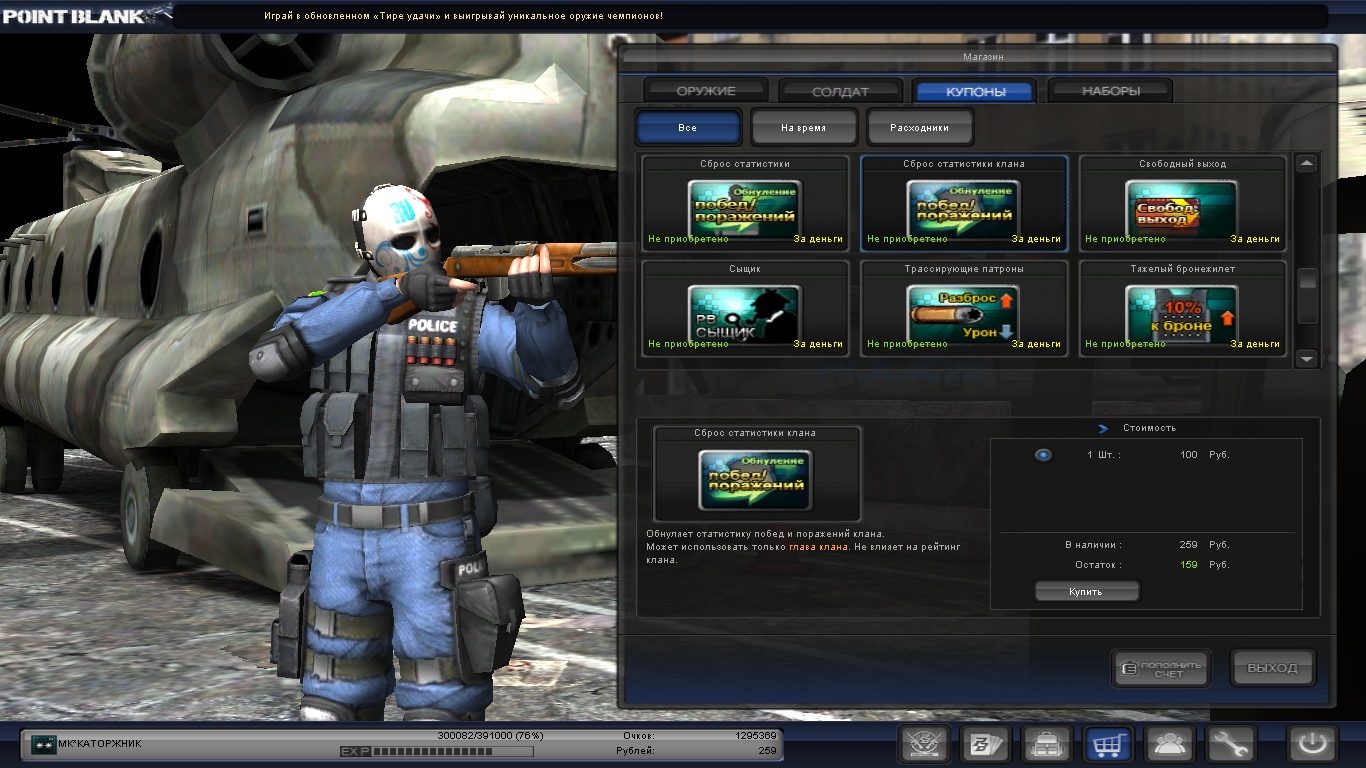This screenshot has height=768, width=1366.
Task: Switch to the СОЛДАТ tab
Action: click(x=841, y=91)
